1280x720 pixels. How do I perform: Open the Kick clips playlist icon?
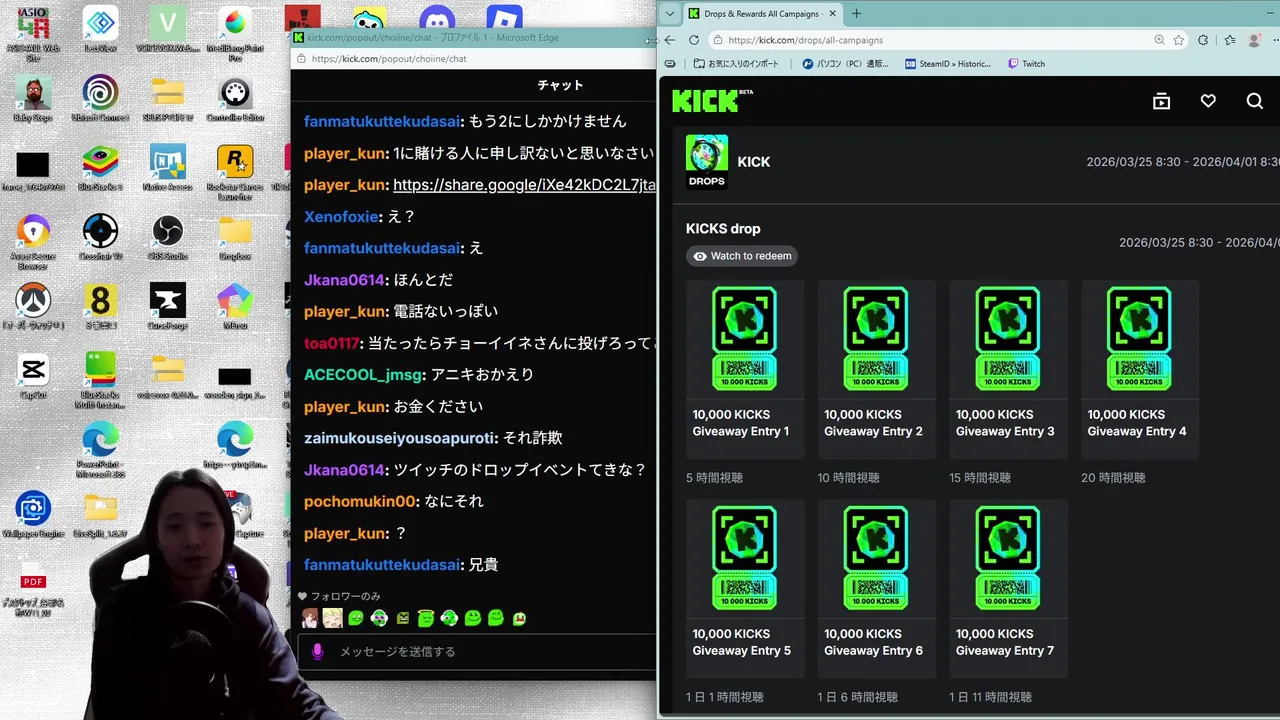click(x=1161, y=101)
